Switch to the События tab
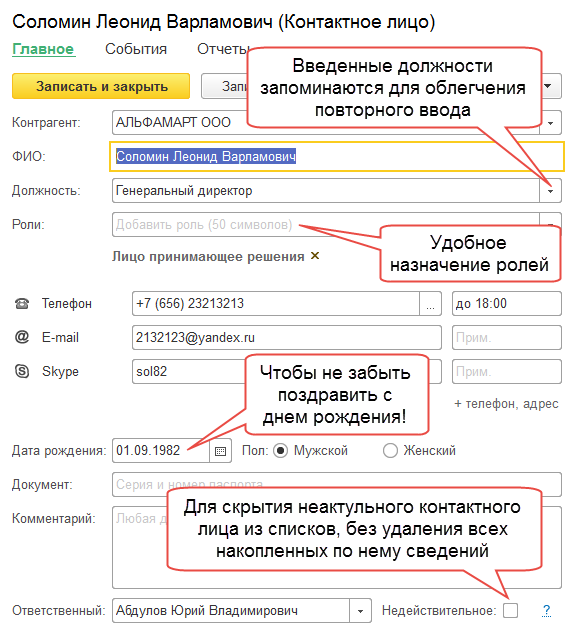 coord(136,49)
